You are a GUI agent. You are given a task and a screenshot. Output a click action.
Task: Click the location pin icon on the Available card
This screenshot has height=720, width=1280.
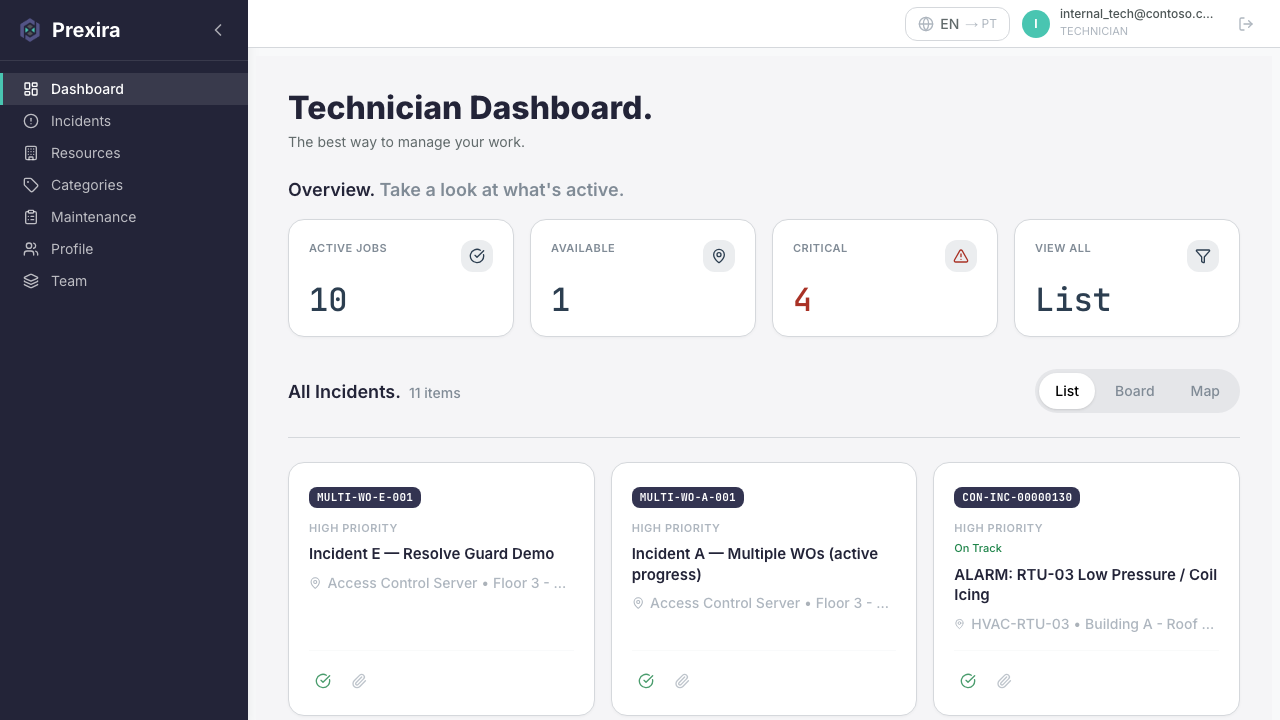(719, 256)
